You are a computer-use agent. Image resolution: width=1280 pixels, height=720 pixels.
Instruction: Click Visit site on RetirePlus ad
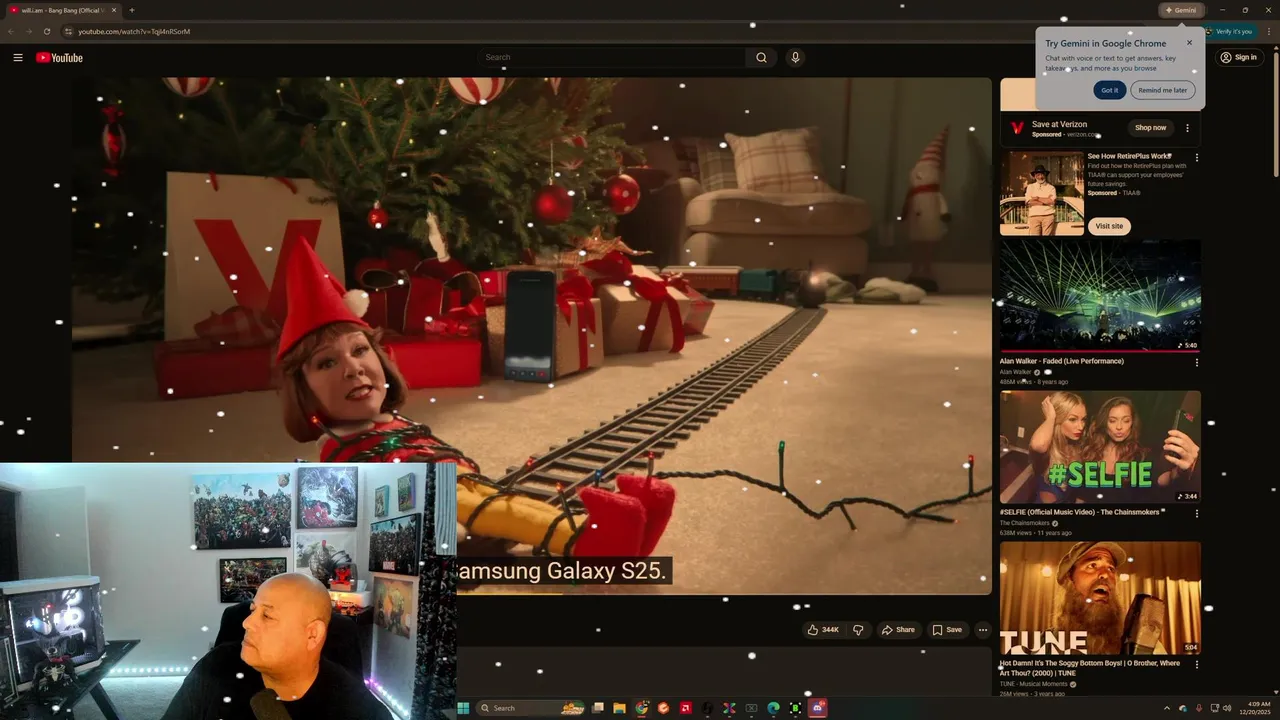click(1109, 226)
